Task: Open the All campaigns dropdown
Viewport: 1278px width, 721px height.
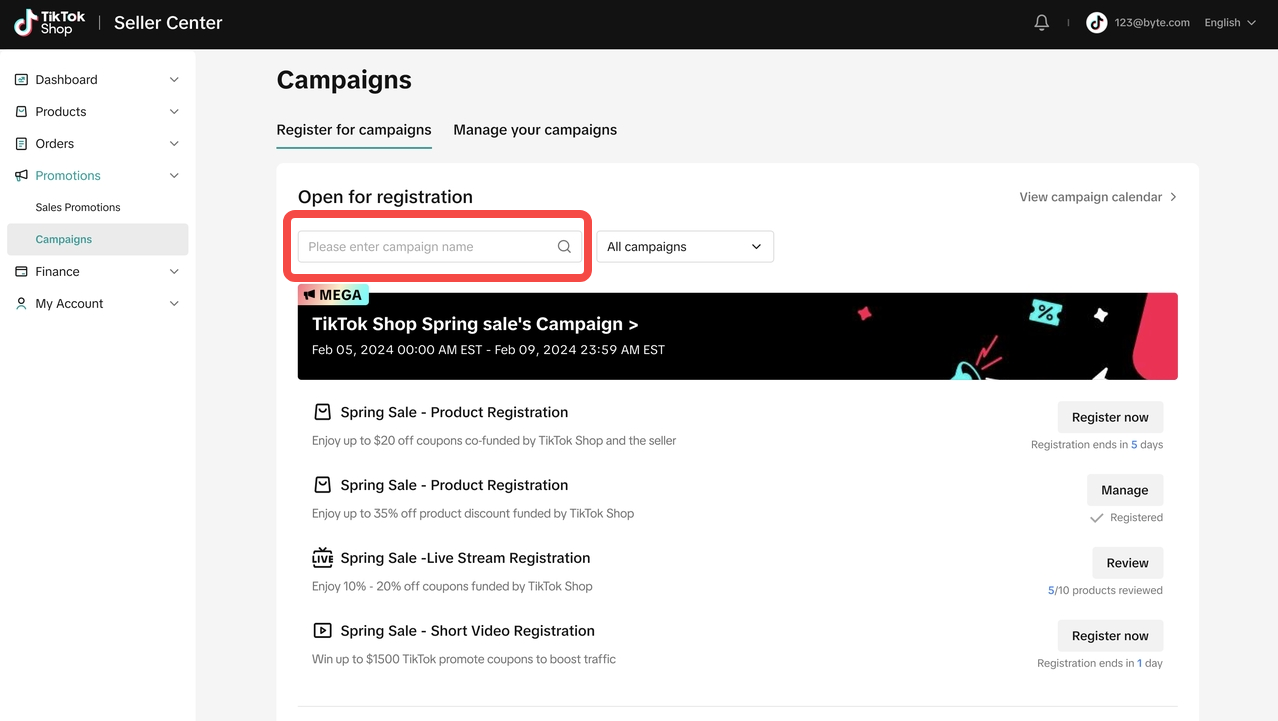Action: click(x=684, y=247)
